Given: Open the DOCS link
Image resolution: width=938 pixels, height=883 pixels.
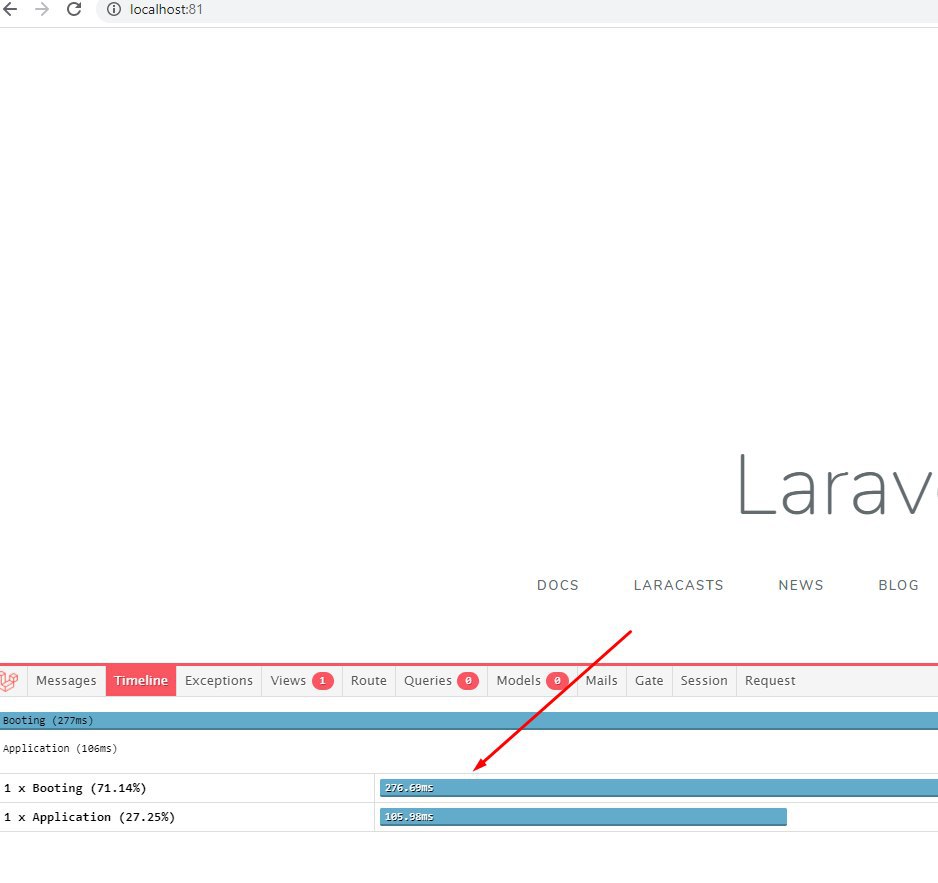Looking at the screenshot, I should [x=558, y=585].
